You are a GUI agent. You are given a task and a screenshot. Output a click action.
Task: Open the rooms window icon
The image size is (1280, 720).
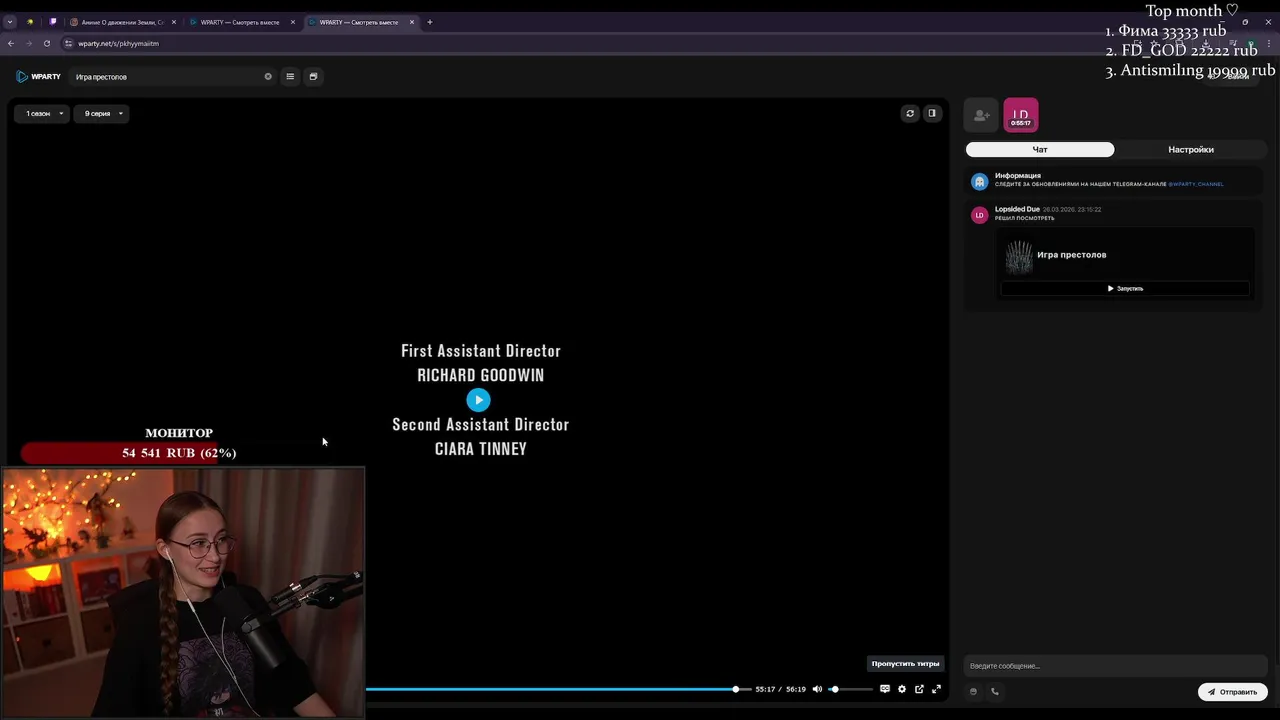click(313, 76)
